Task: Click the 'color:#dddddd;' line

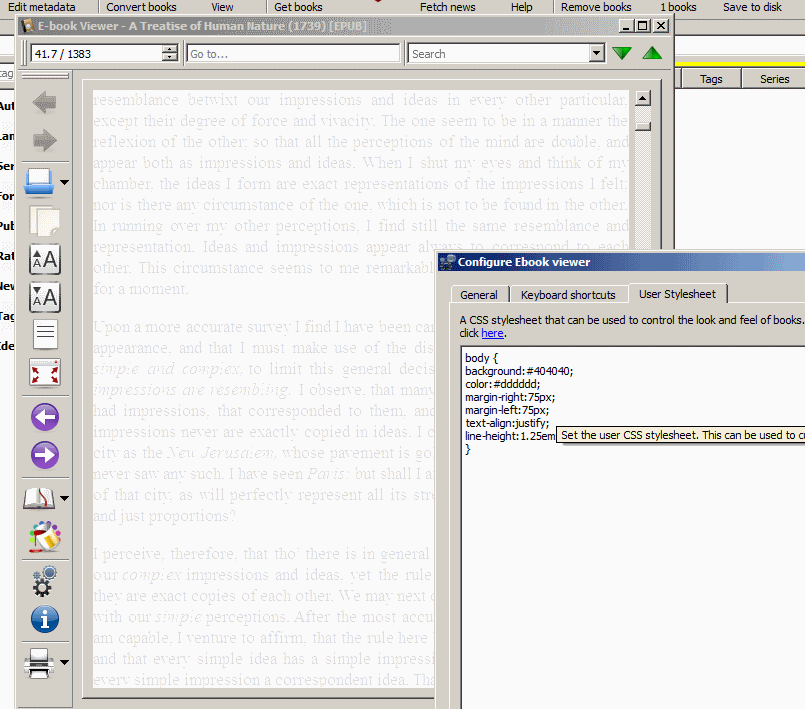Action: point(503,384)
